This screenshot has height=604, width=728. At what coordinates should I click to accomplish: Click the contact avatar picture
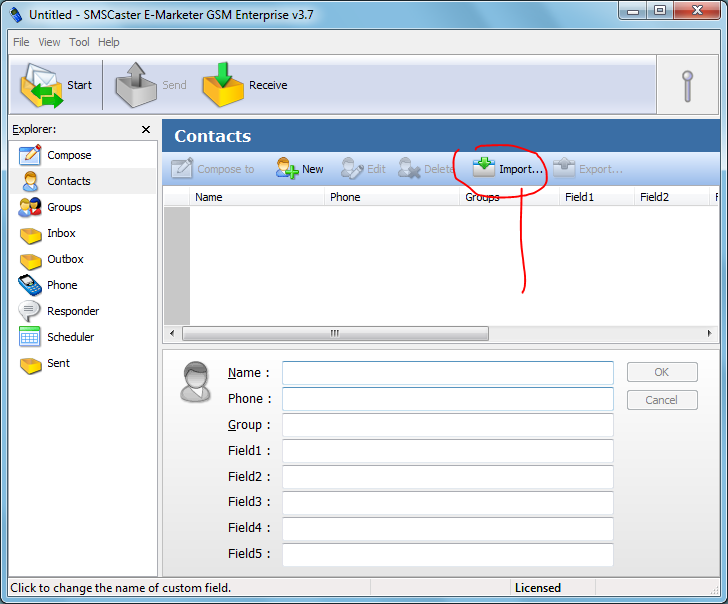(x=195, y=382)
